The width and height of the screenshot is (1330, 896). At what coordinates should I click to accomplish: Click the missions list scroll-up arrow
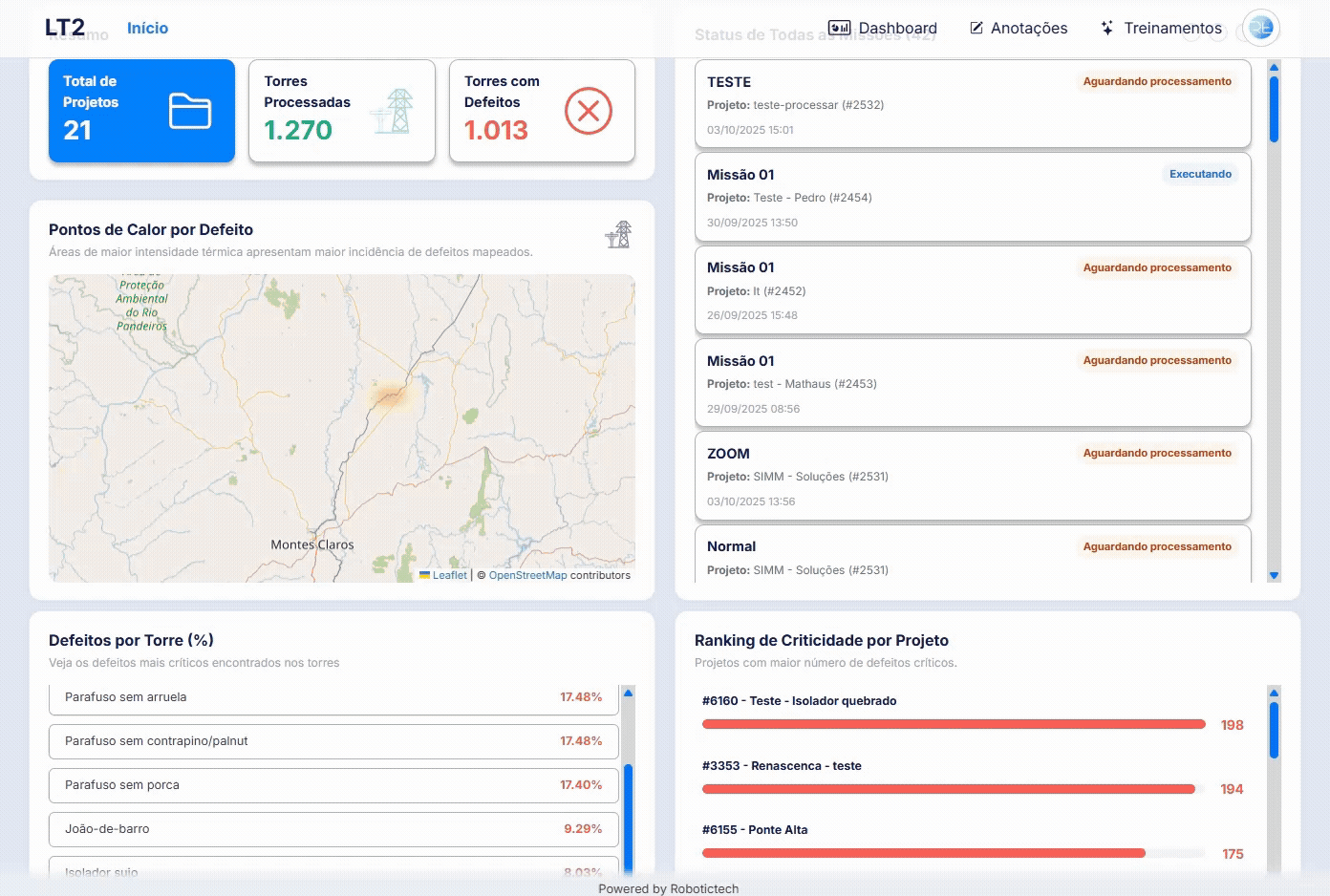[1274, 67]
